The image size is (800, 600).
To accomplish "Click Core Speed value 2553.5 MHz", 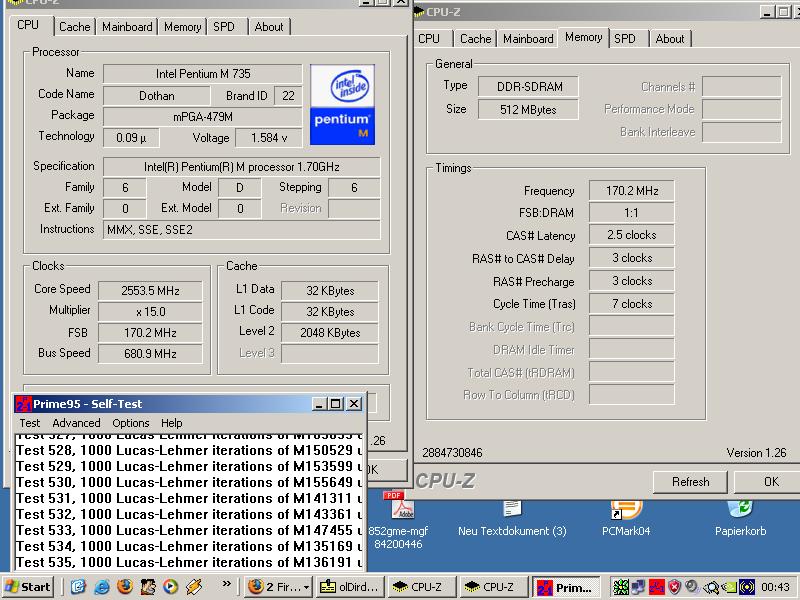I will tap(150, 291).
